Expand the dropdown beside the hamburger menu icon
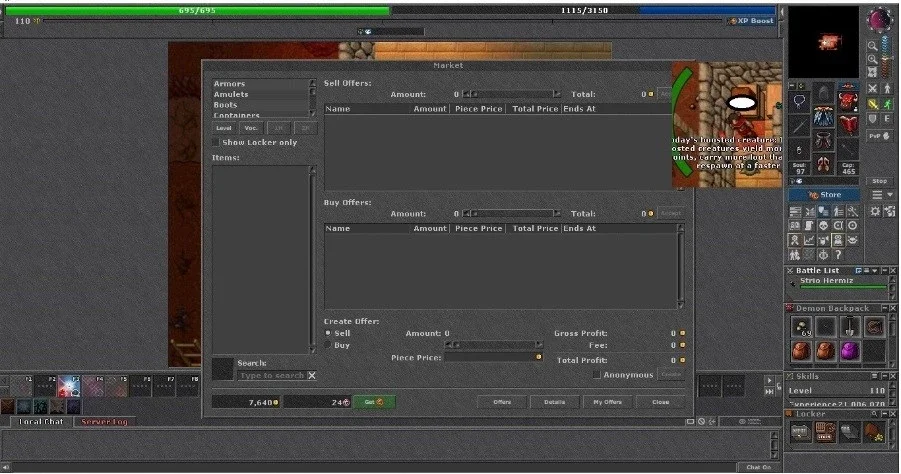Image resolution: width=901 pixels, height=474 pixels. tap(890, 195)
